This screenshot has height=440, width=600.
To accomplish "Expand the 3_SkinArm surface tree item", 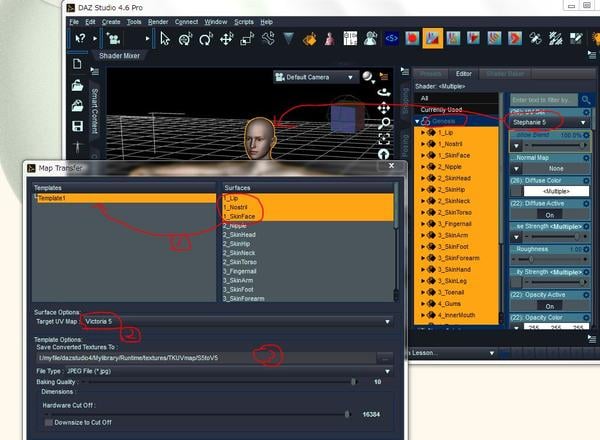I will tap(423, 235).
